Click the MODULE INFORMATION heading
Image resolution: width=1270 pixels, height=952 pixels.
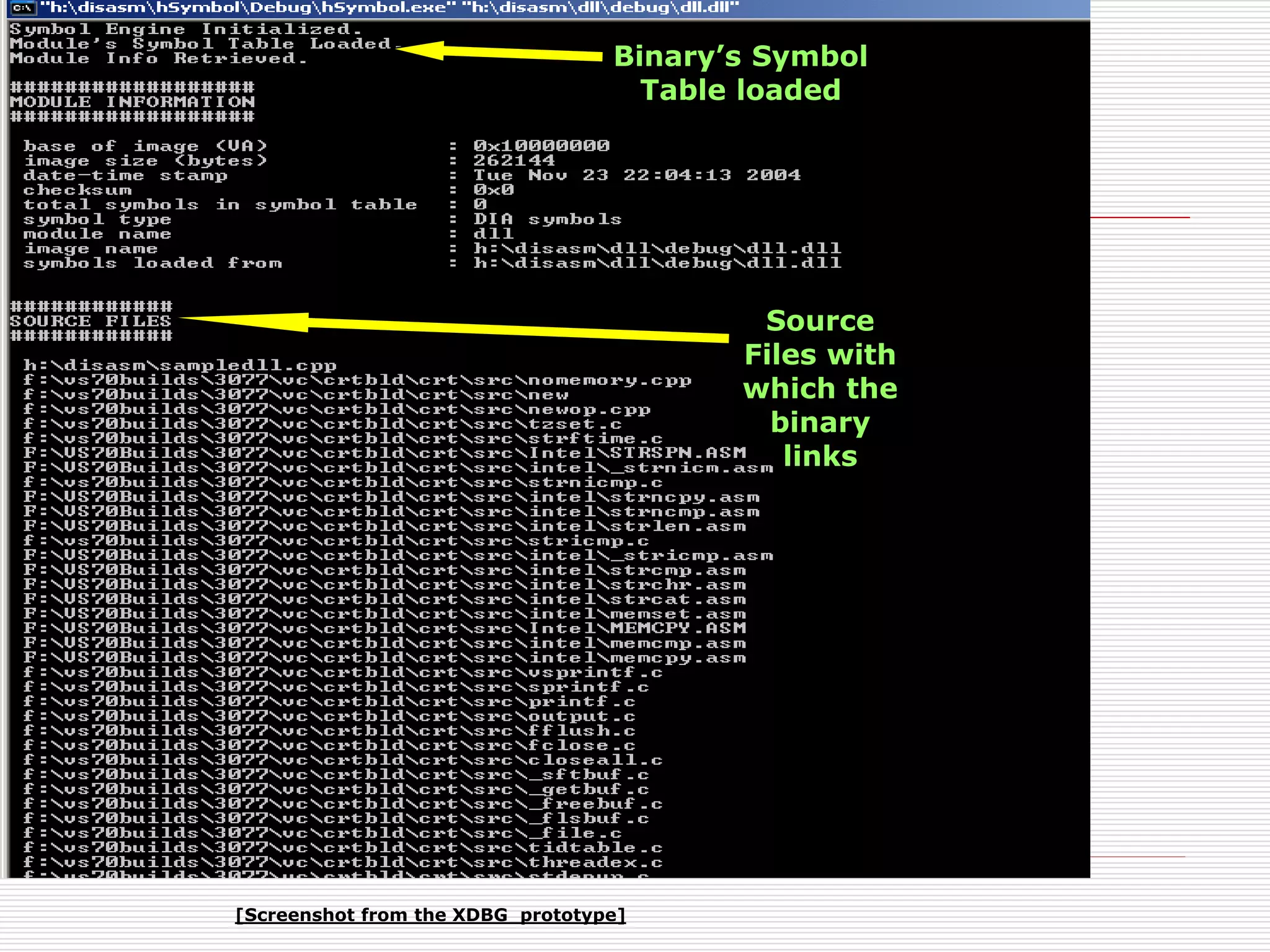[132, 102]
